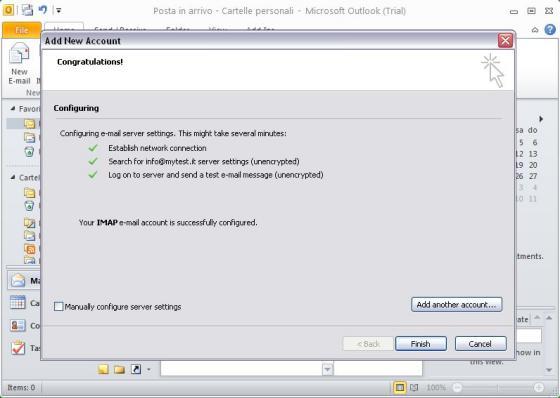The width and height of the screenshot is (560, 398).
Task: Collapse the Favorites section in navigation pane
Action: click(13, 108)
